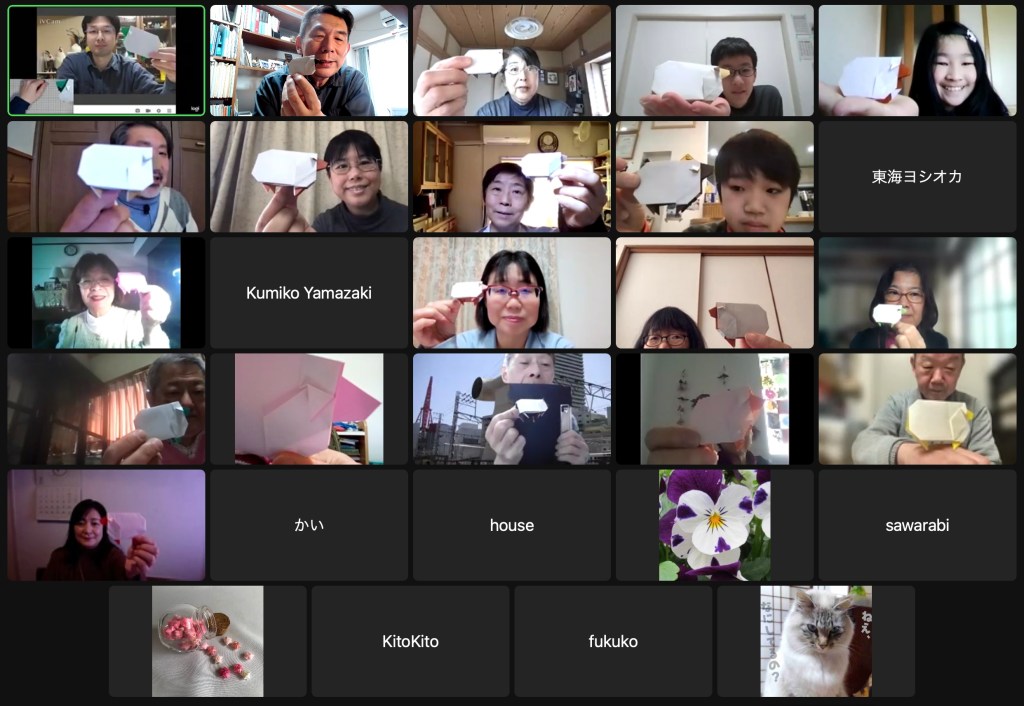Viewport: 1024px width, 706px height.
Task: Click the かい participant tile
Action: pos(309,525)
